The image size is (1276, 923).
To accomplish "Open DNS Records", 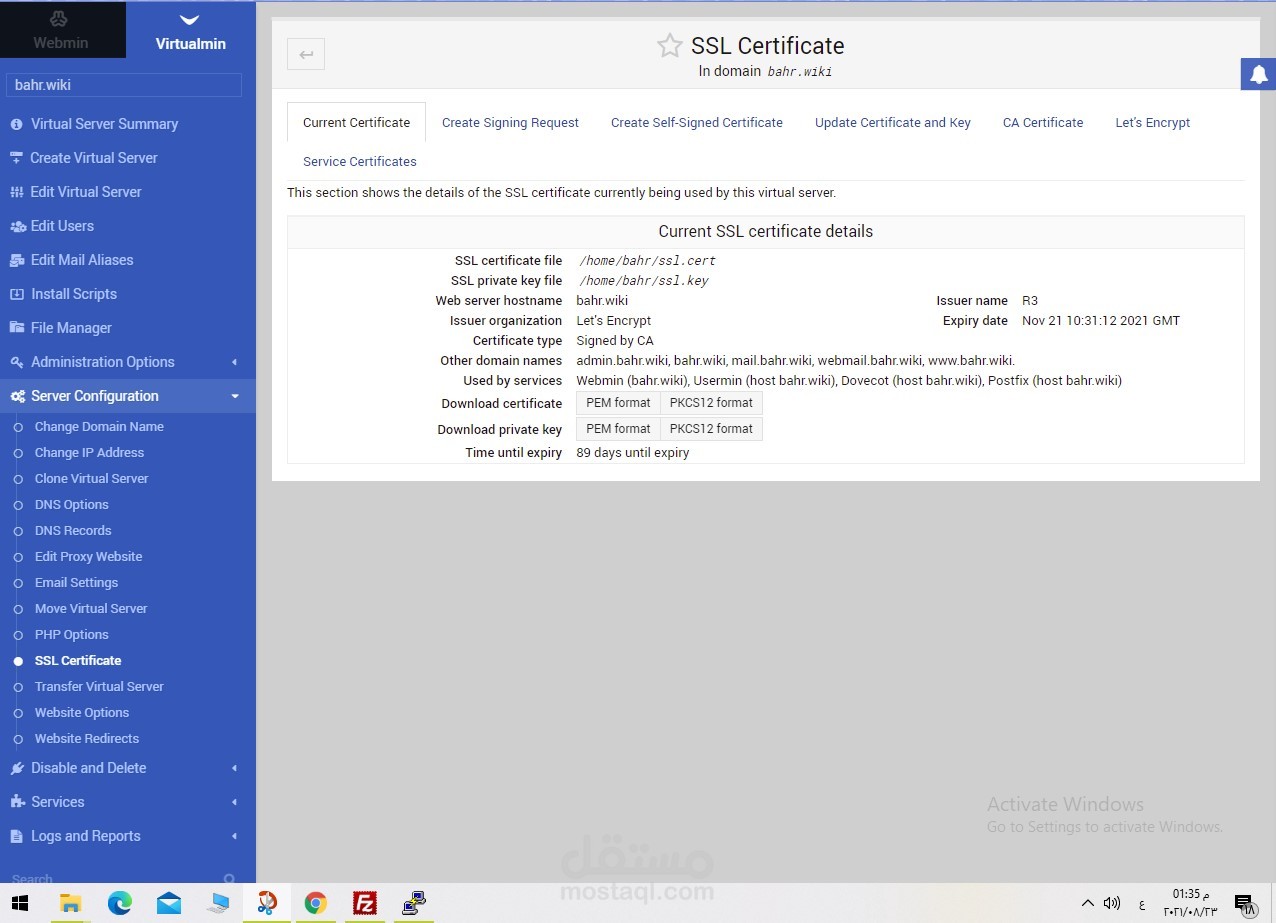I will [73, 531].
